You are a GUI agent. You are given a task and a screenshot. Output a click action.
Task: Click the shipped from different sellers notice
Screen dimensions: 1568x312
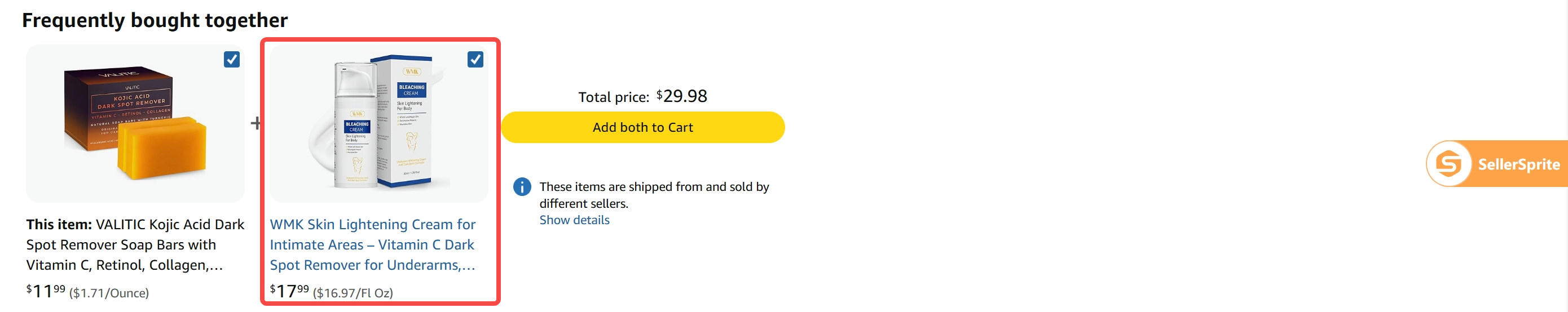pos(654,195)
